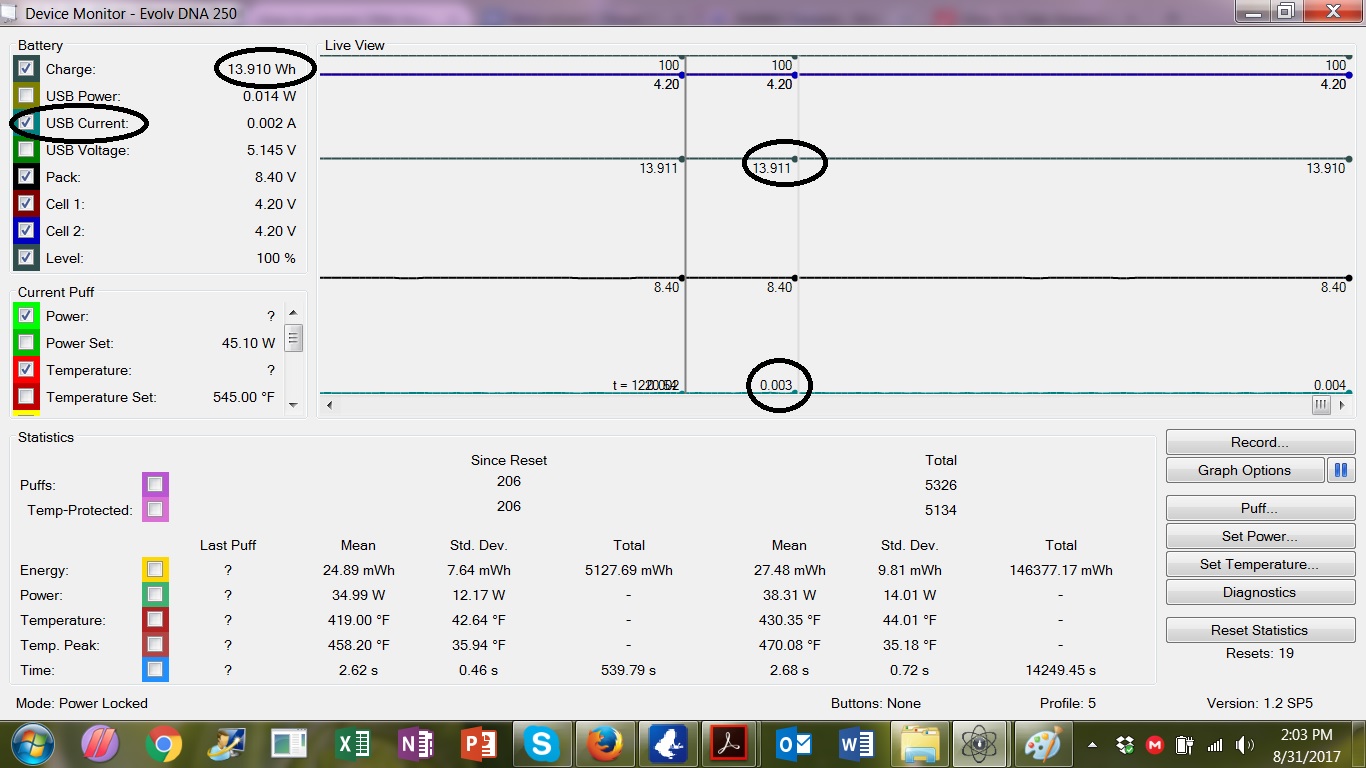
Task: Click the Dropbox tray icon
Action: [1125, 745]
